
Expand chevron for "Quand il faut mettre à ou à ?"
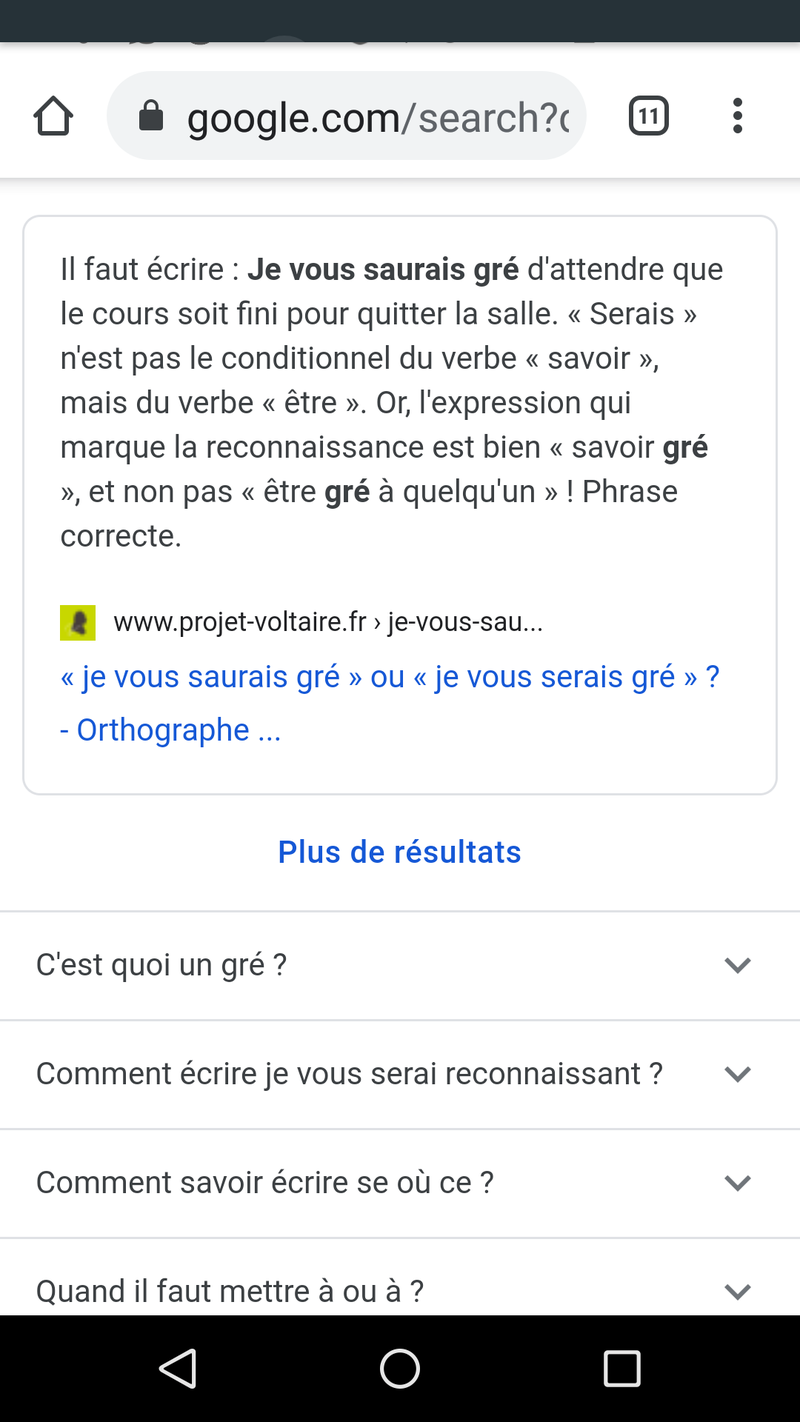[737, 1291]
